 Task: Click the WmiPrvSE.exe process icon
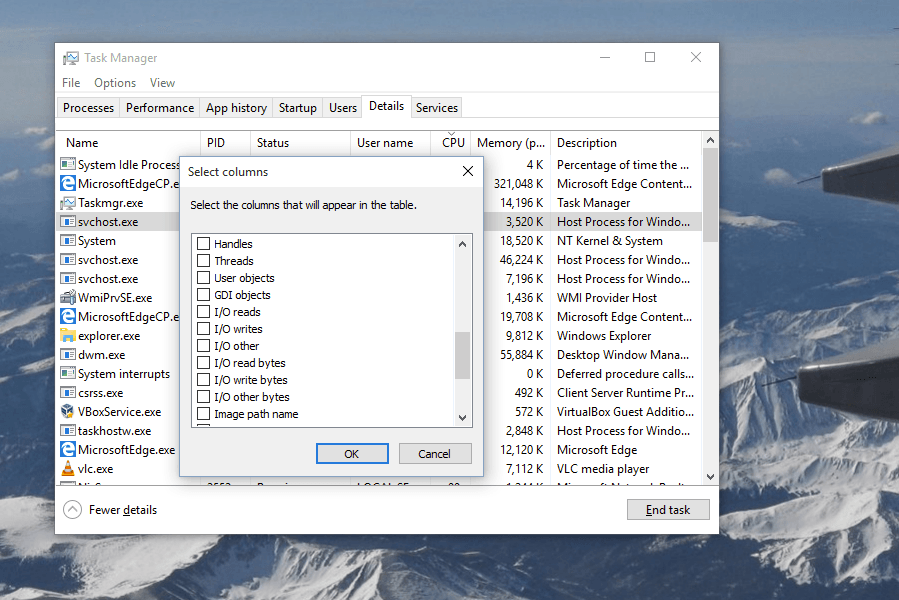click(68, 297)
